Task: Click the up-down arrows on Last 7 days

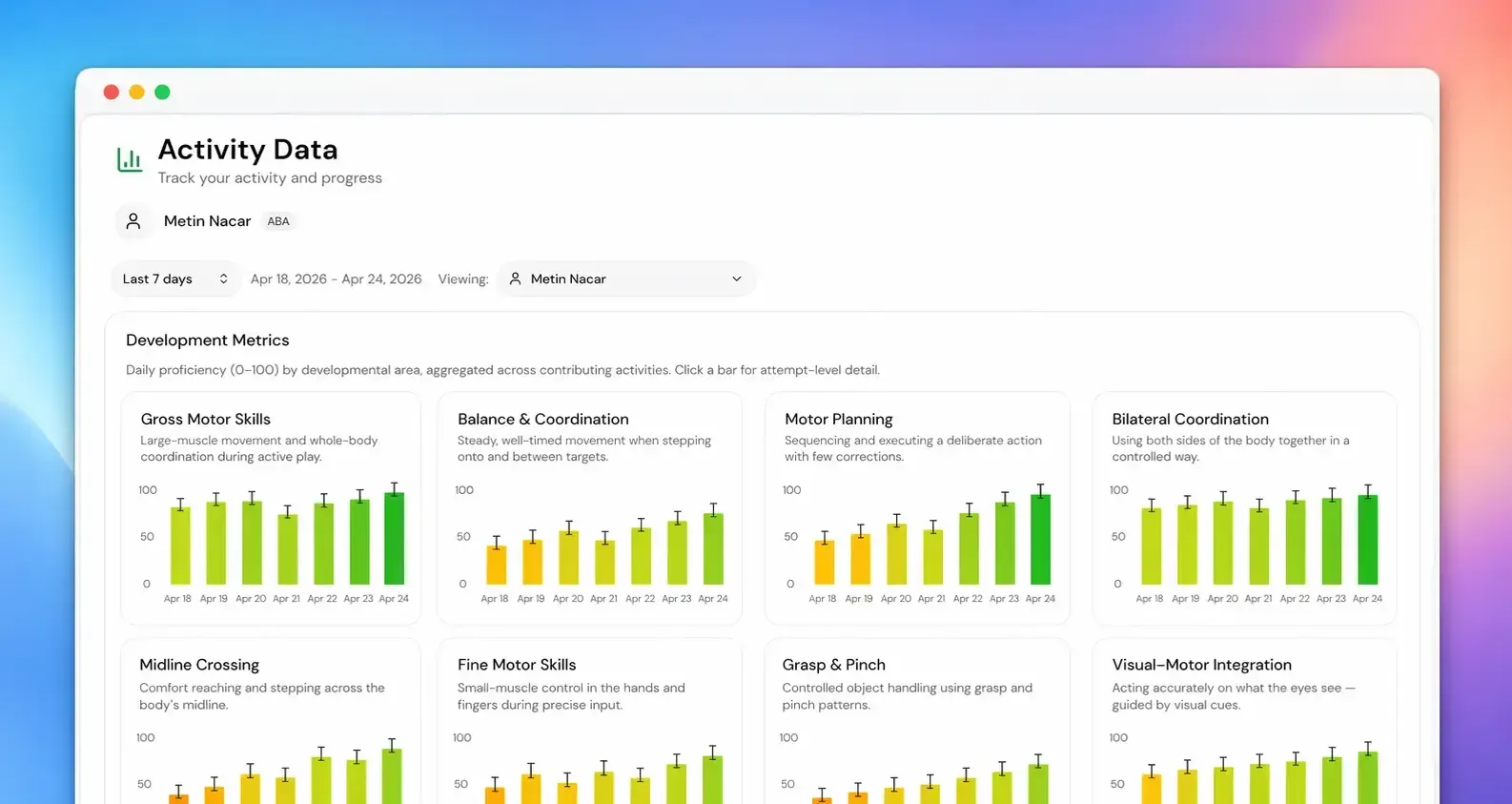Action: [223, 278]
